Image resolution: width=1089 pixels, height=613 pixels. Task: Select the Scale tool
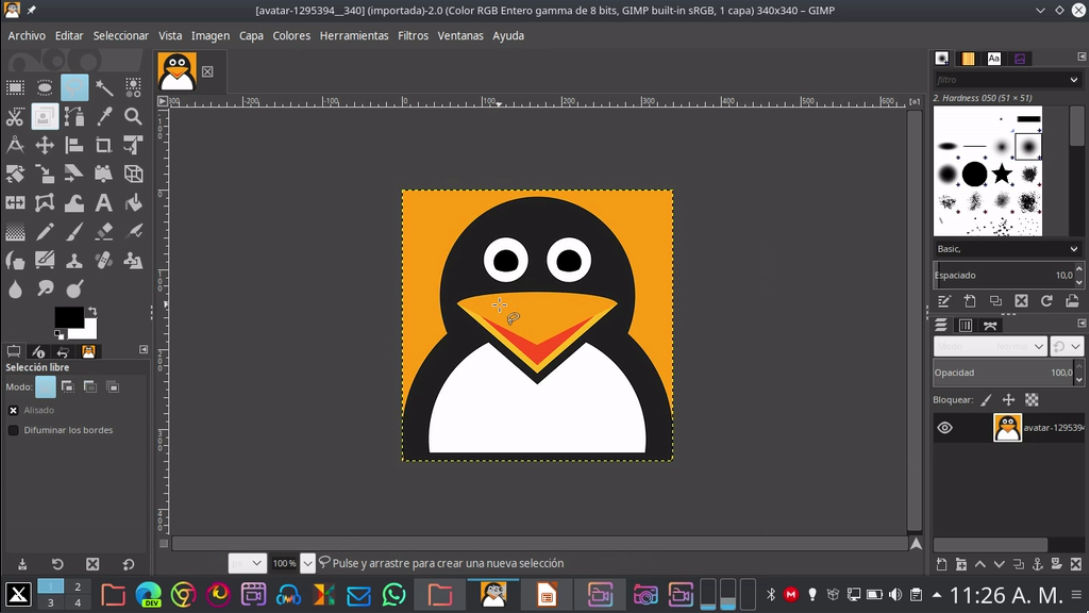(44, 174)
